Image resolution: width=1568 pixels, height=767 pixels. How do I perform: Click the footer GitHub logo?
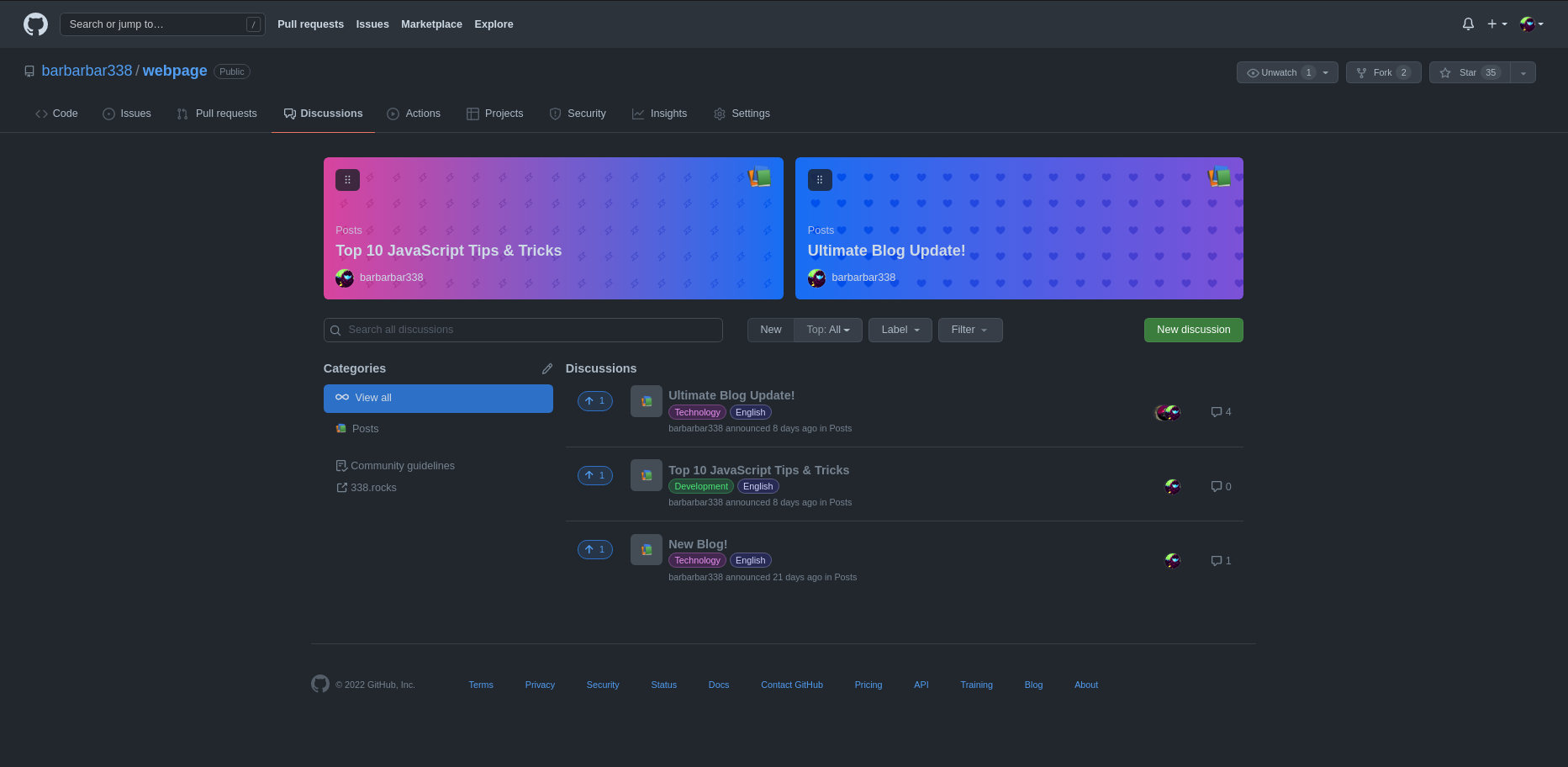tap(320, 684)
